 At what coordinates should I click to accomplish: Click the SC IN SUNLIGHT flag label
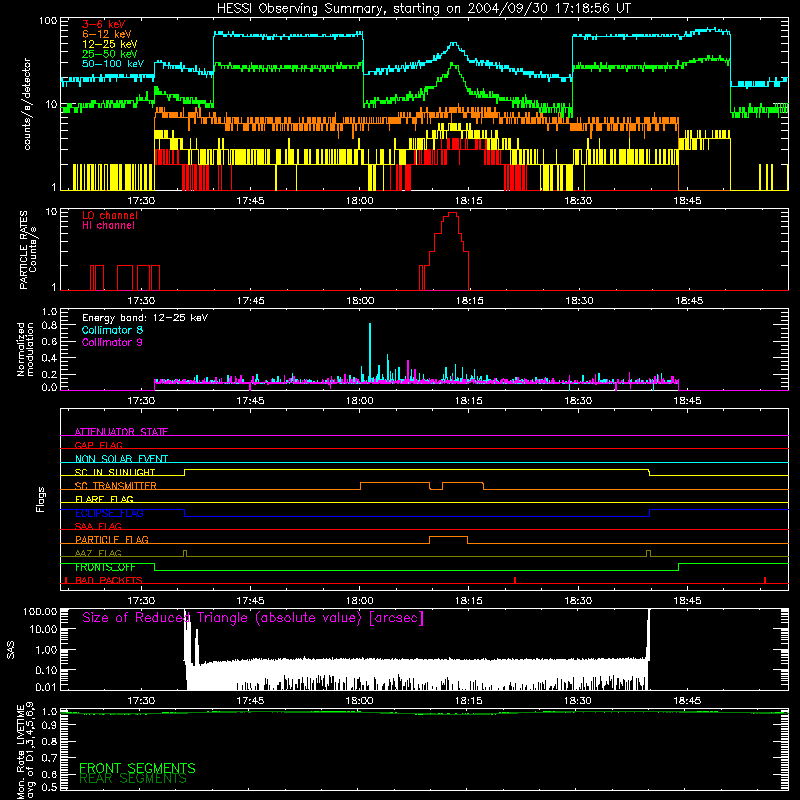(115, 472)
